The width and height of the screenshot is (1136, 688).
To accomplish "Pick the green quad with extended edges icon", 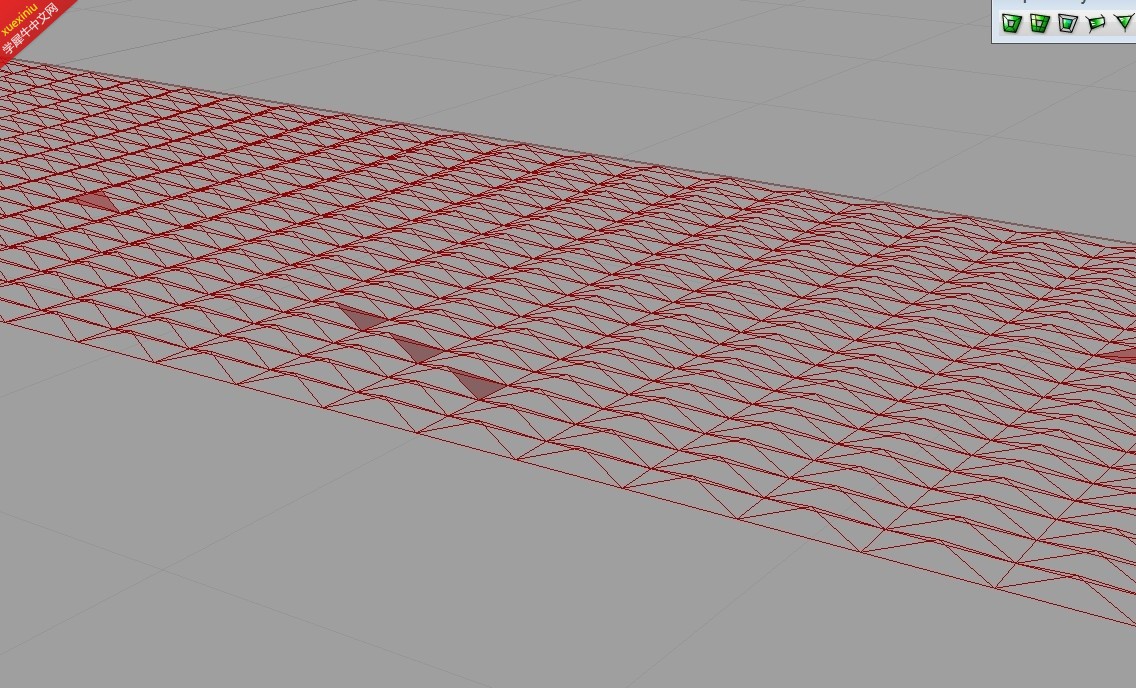I will pyautogui.click(x=1097, y=23).
